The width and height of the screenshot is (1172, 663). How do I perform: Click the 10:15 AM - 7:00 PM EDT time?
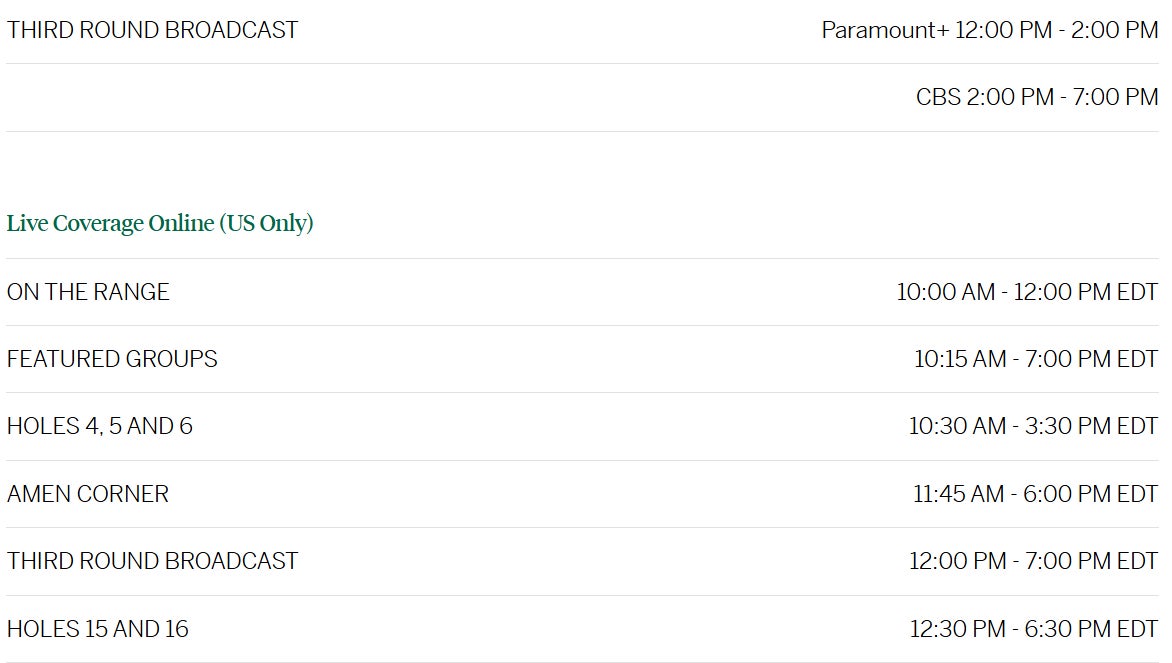1035,359
